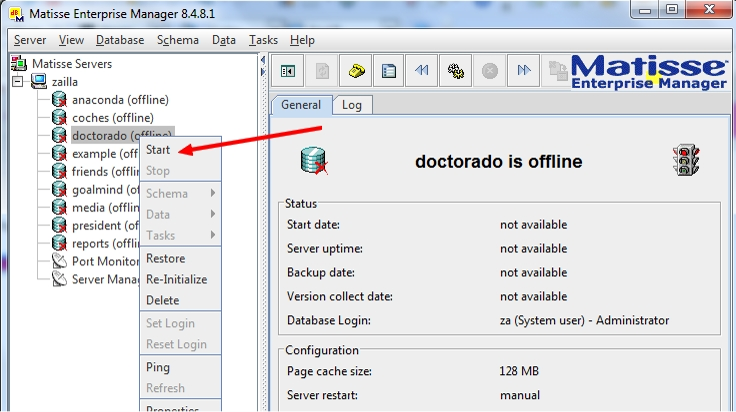Select coches (offline) in the tree

tap(113, 117)
